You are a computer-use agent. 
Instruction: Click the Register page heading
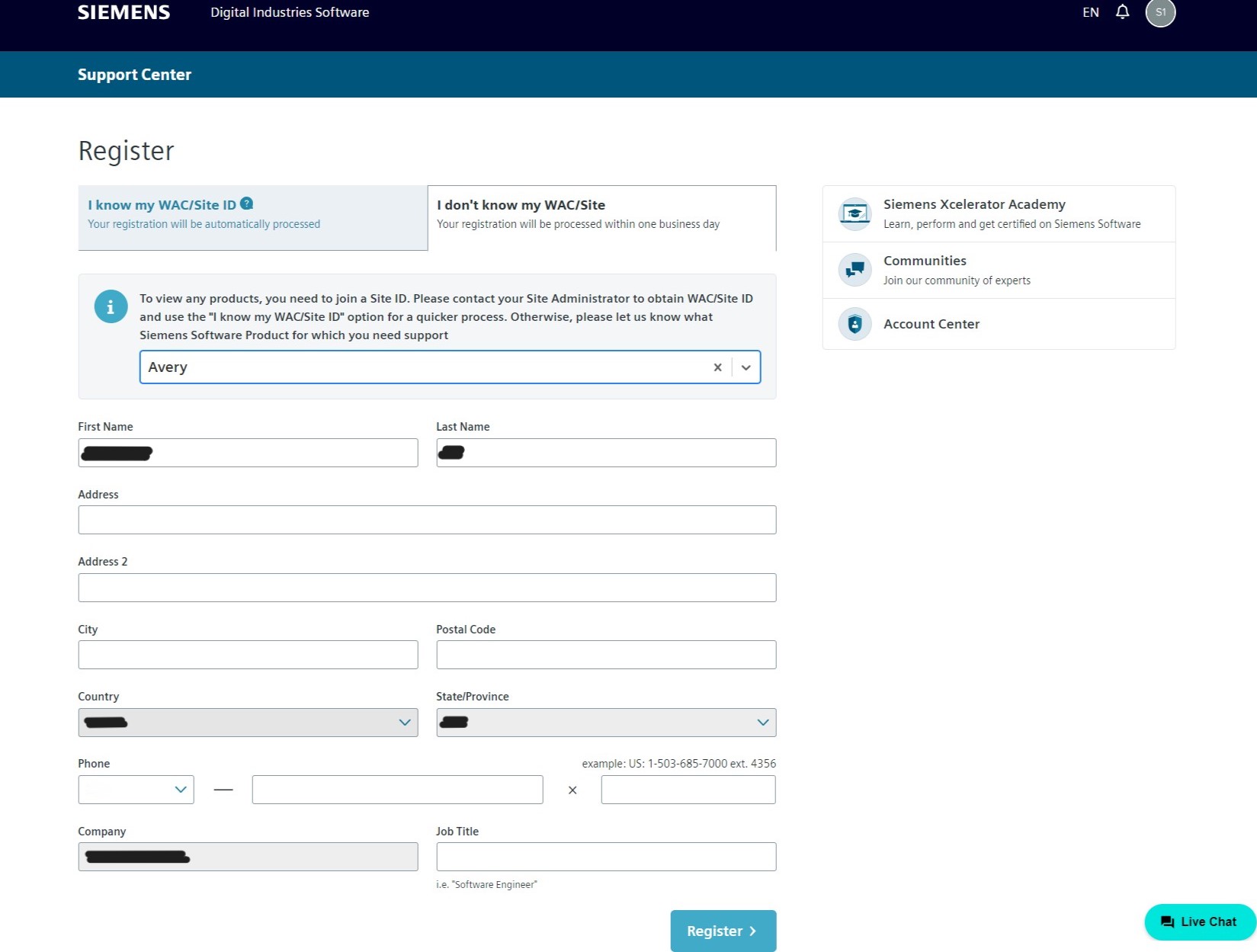(126, 151)
